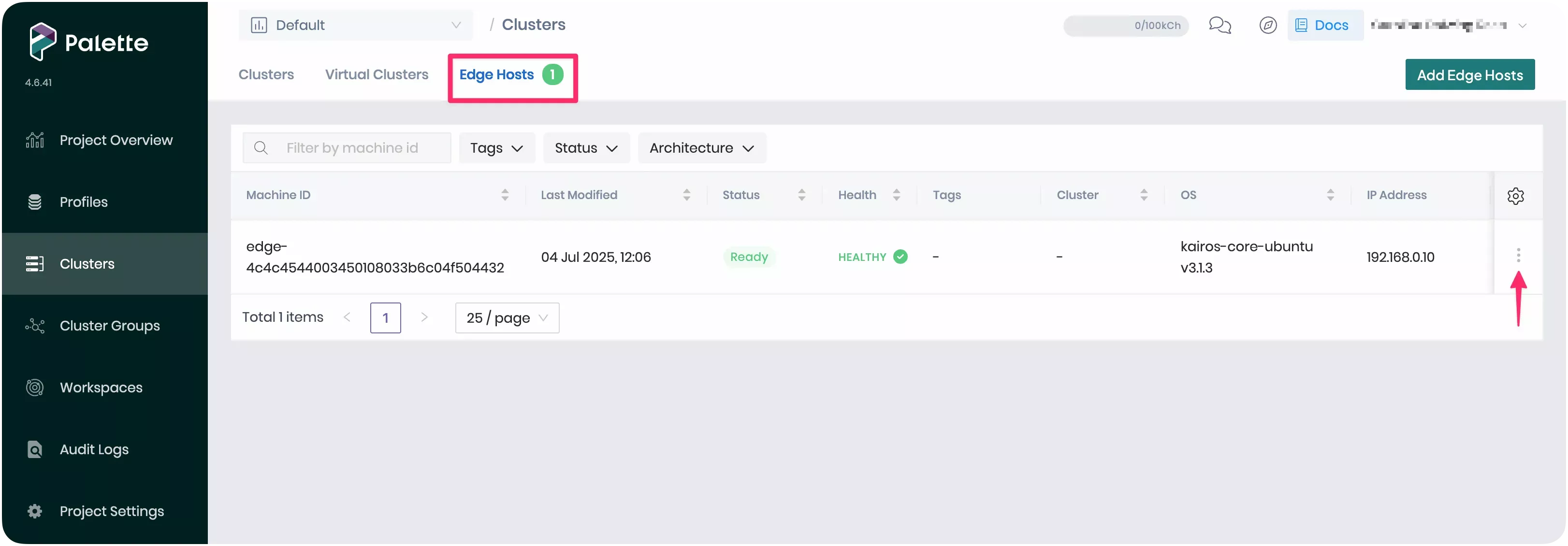Sort the table by Last Modified
This screenshot has width=1568, height=546.
pos(687,195)
